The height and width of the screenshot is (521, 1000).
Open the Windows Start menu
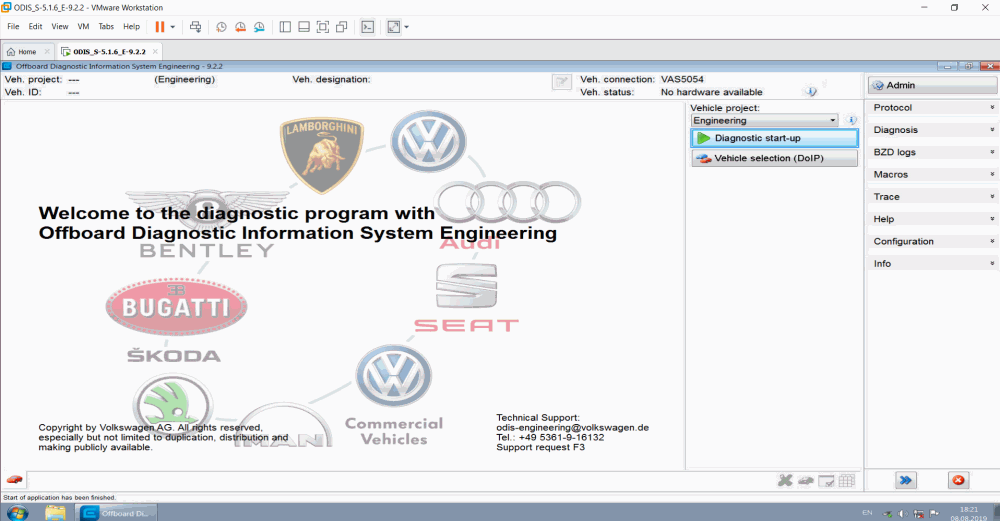[x=17, y=513]
